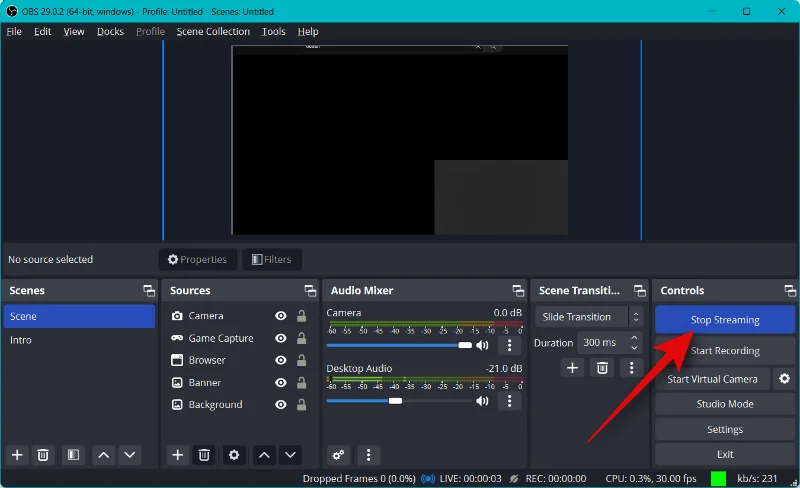This screenshot has width=800, height=488.
Task: Open the Tools menu
Action: [x=273, y=32]
